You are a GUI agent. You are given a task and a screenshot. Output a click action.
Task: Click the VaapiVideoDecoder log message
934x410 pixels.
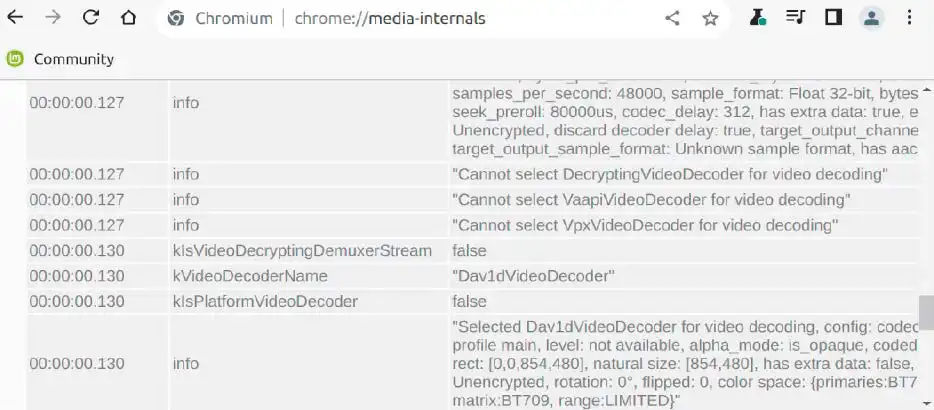tap(645, 200)
